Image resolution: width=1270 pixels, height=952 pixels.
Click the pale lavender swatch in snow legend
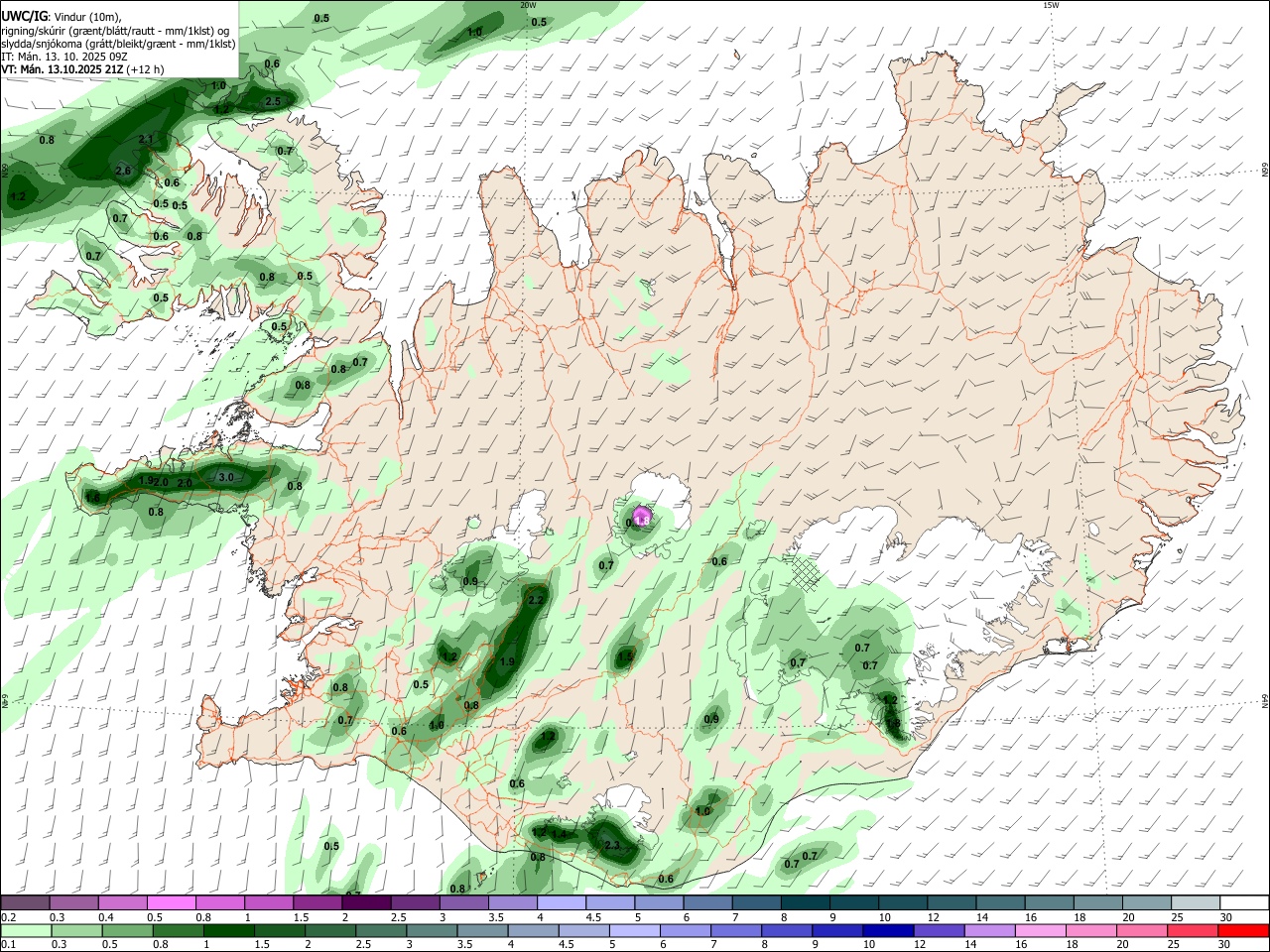pyautogui.click(x=562, y=902)
